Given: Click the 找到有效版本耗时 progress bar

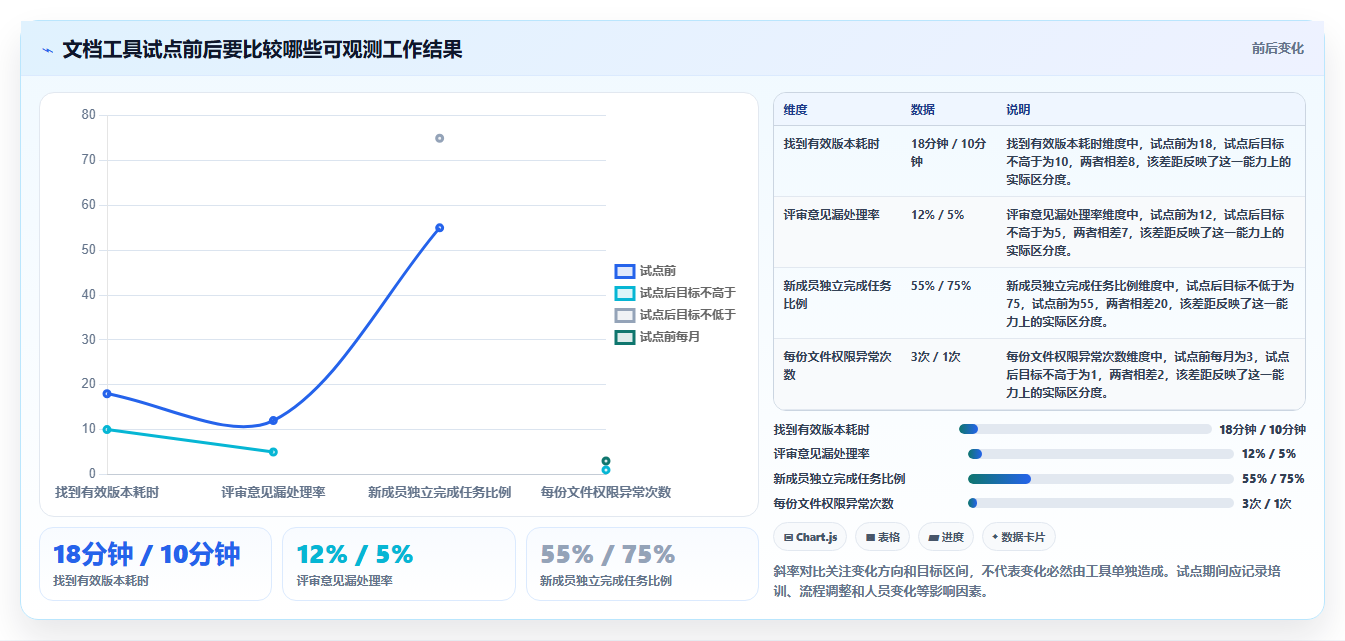Looking at the screenshot, I should [x=1085, y=429].
